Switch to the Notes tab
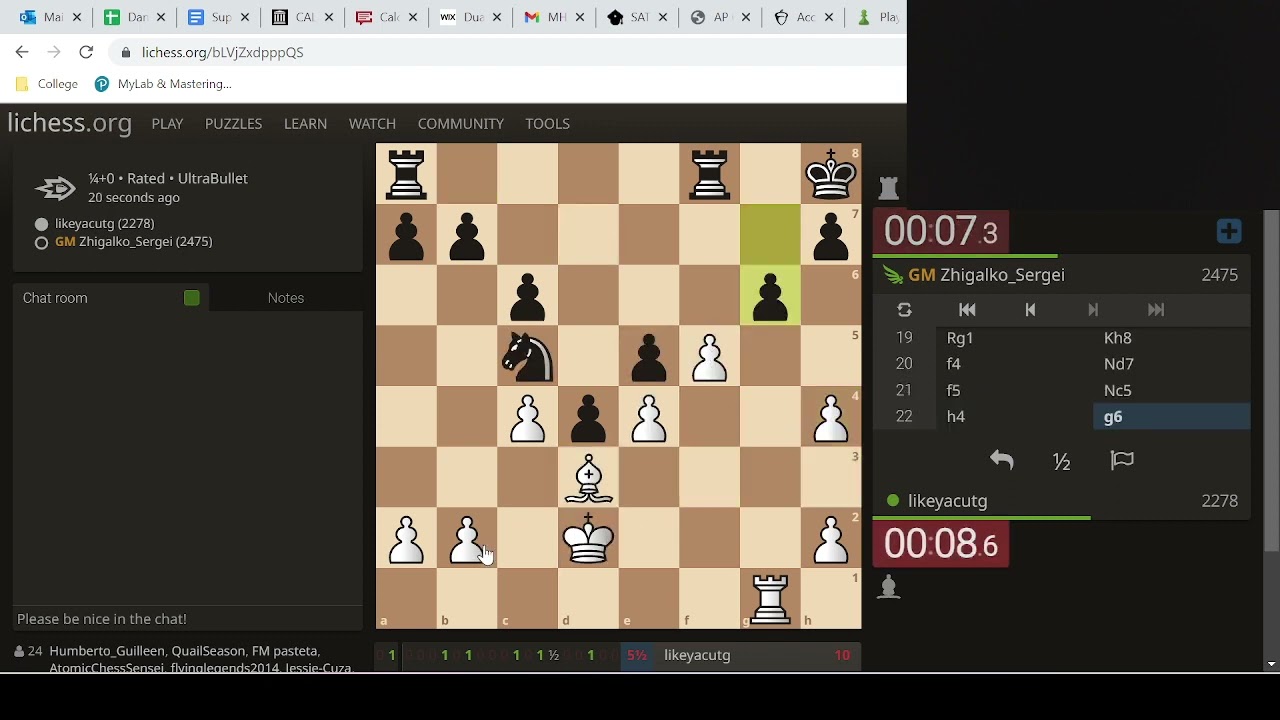1280x720 pixels. (x=286, y=298)
